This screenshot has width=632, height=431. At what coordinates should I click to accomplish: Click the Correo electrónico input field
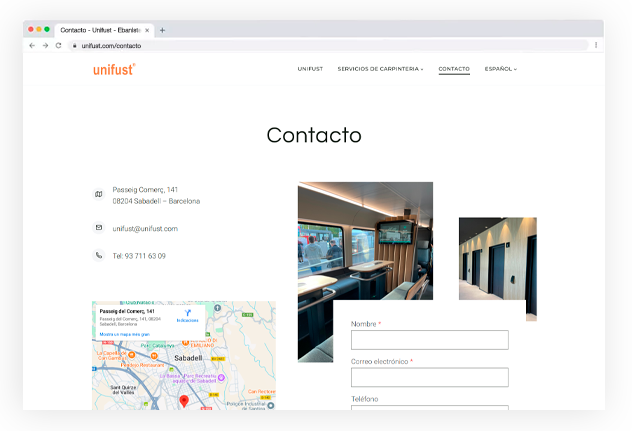(430, 377)
